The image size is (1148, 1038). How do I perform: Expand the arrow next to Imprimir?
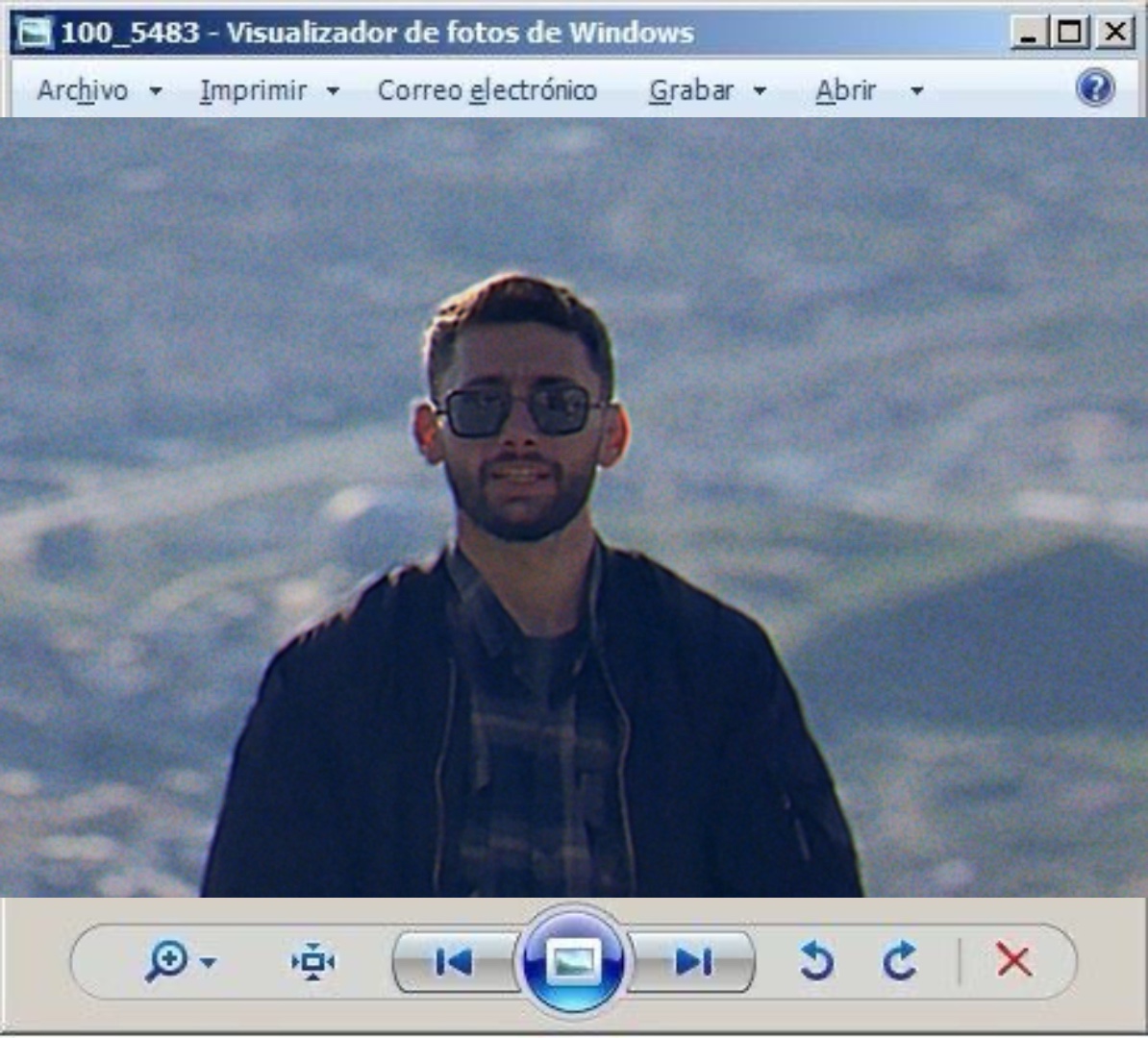(x=333, y=91)
